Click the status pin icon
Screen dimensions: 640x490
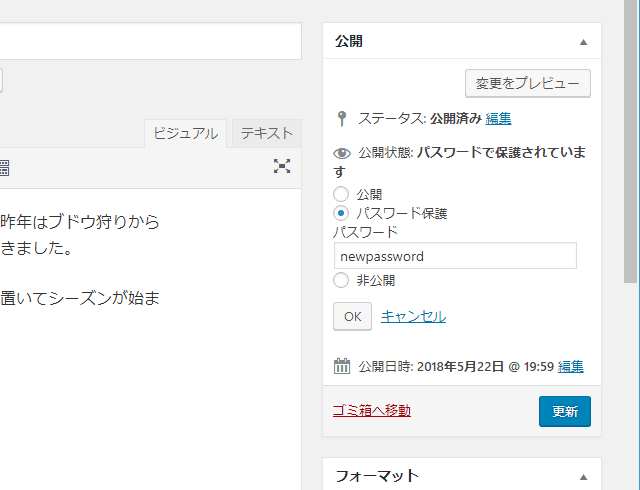tap(342, 119)
